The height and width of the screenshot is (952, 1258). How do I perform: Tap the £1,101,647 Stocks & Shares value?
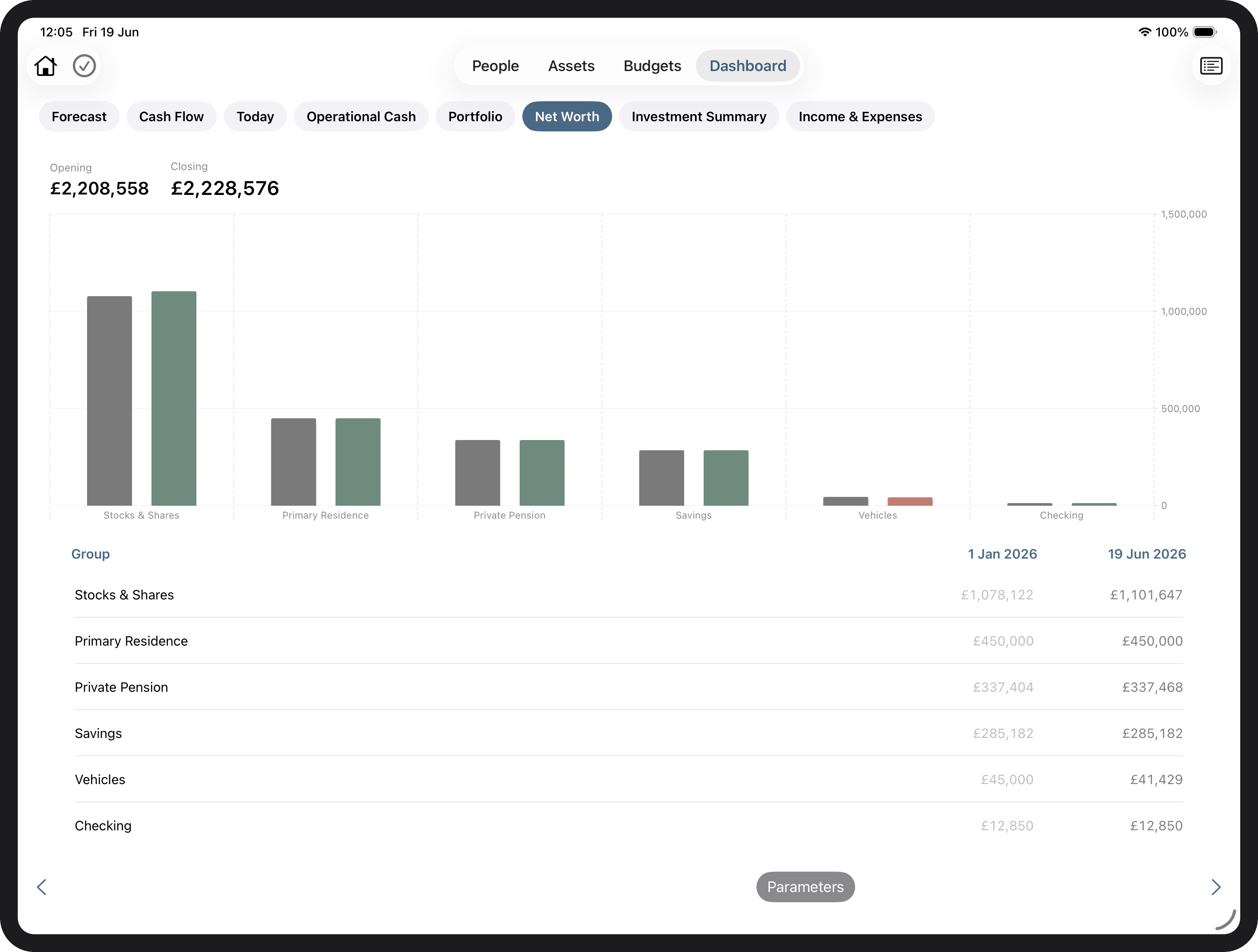click(x=1146, y=595)
